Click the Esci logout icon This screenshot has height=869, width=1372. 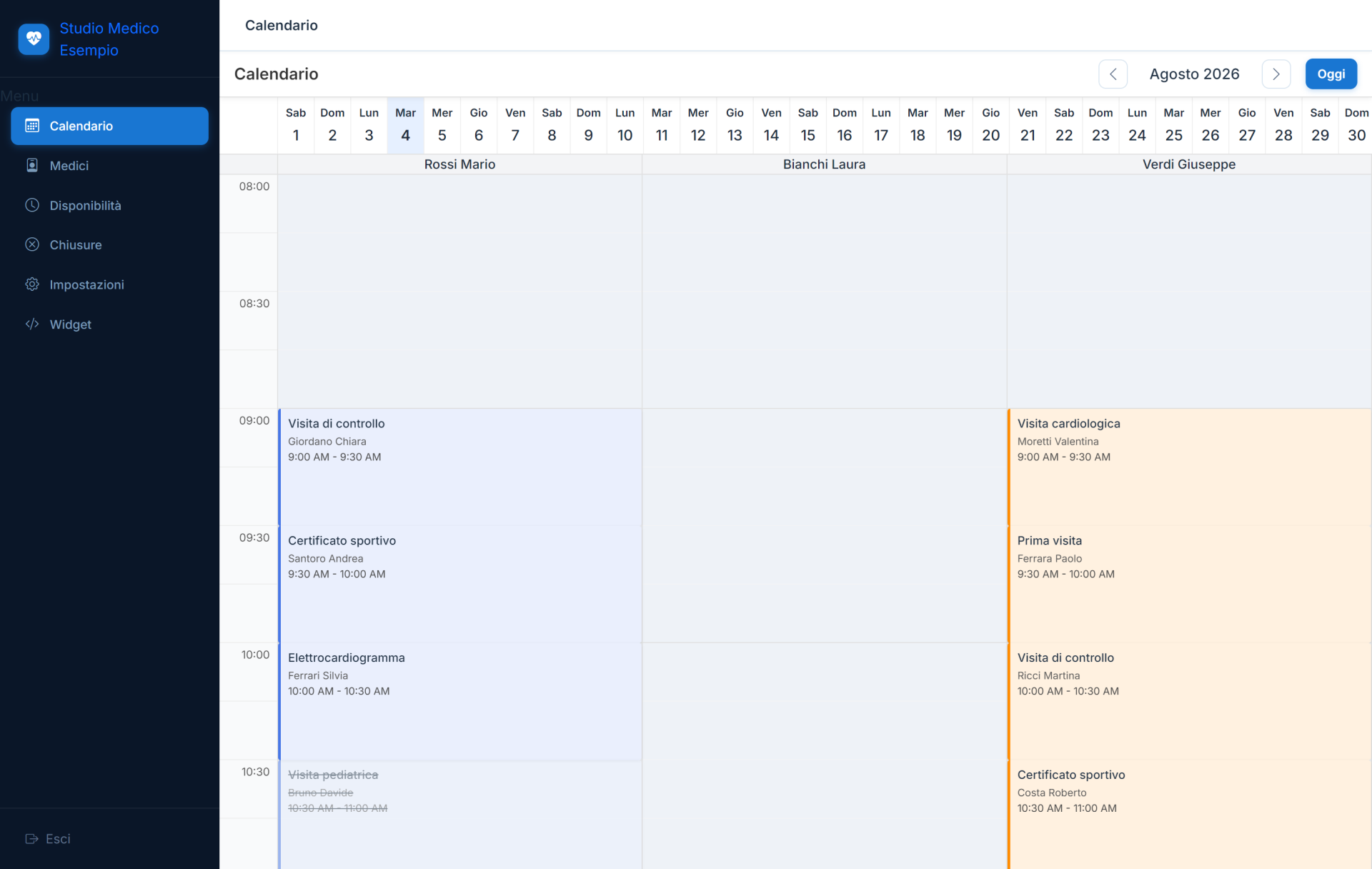point(32,839)
